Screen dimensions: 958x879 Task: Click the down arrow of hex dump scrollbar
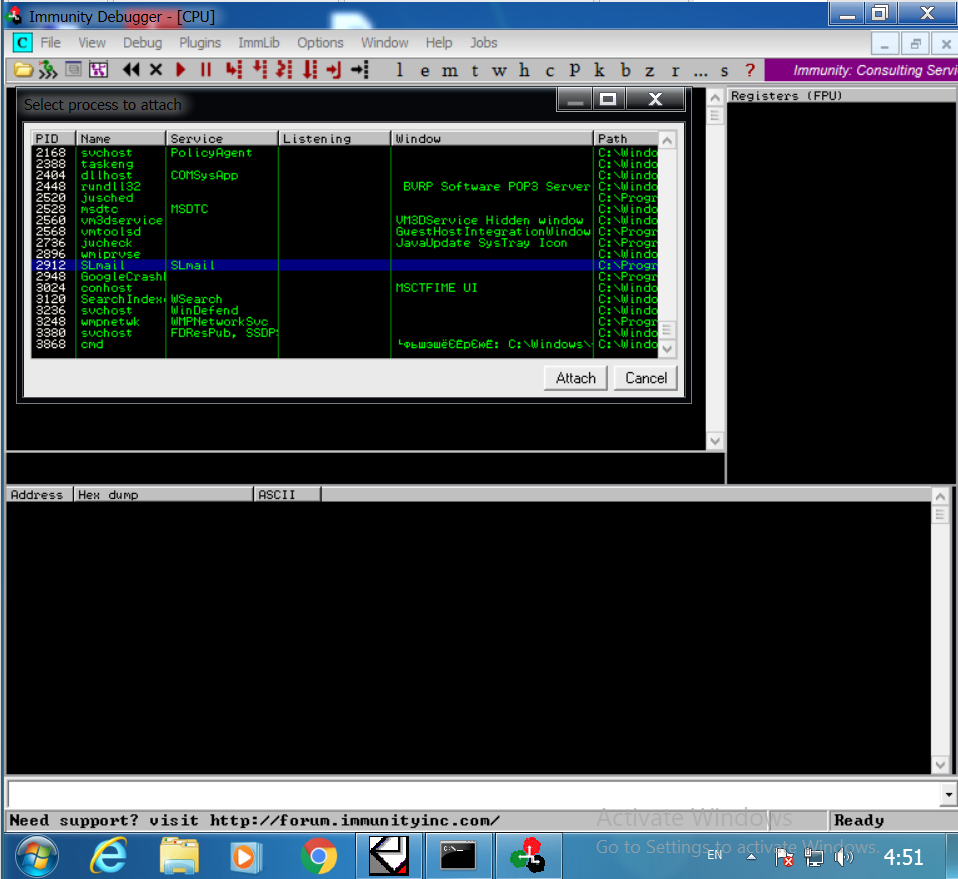(940, 765)
